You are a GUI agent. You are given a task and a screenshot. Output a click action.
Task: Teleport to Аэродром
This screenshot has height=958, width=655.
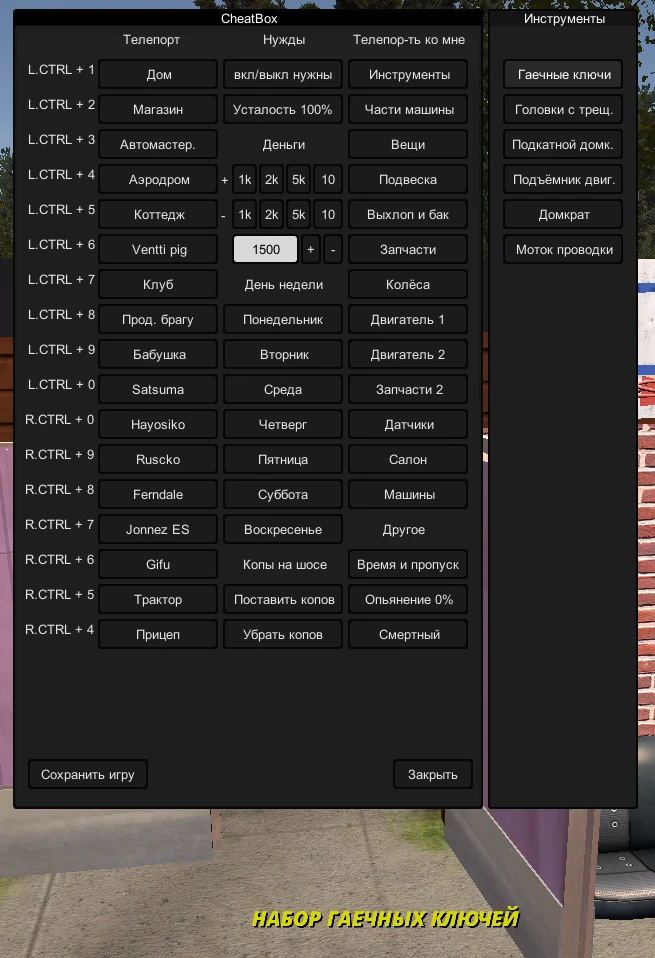pyautogui.click(x=158, y=180)
